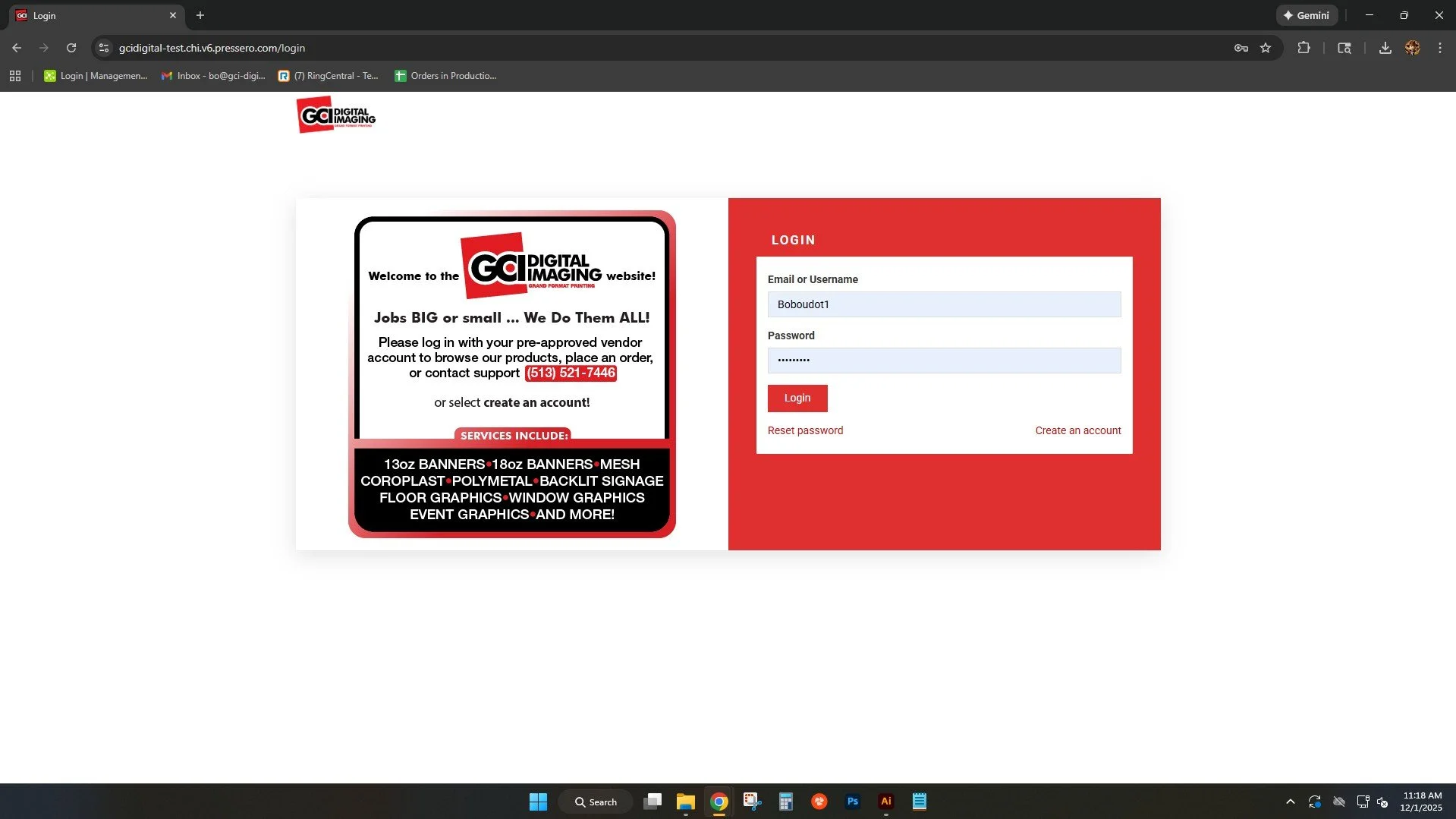The image size is (1456, 819).
Task: Open the sync icon in system tray
Action: click(1315, 802)
